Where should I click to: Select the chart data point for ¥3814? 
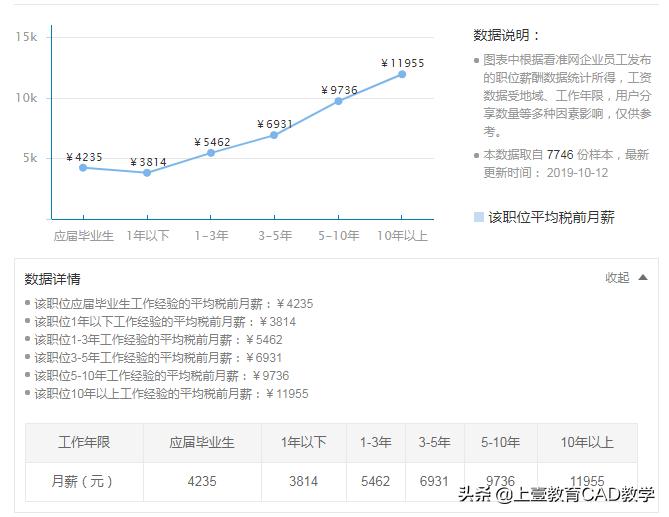(147, 173)
